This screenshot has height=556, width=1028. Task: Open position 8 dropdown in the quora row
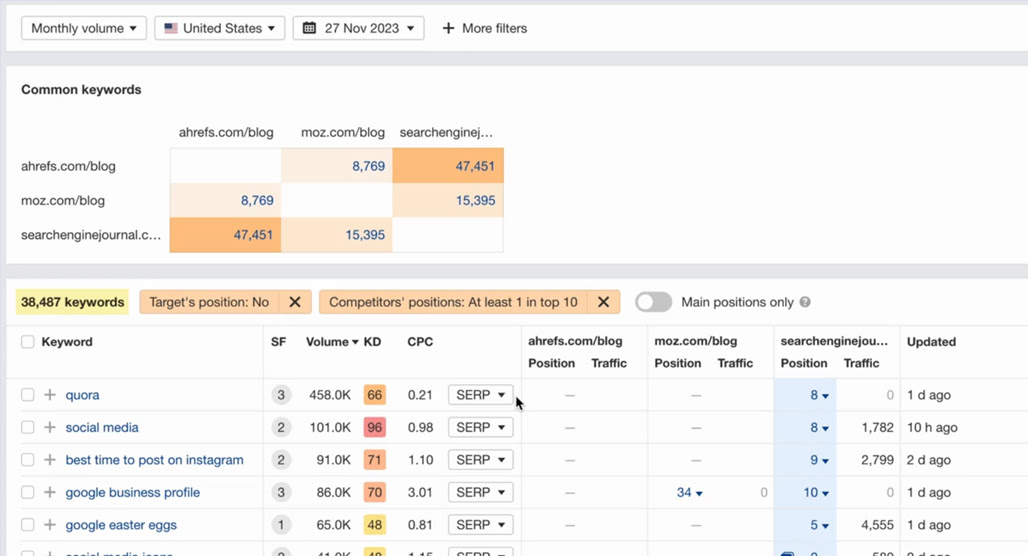coord(819,395)
